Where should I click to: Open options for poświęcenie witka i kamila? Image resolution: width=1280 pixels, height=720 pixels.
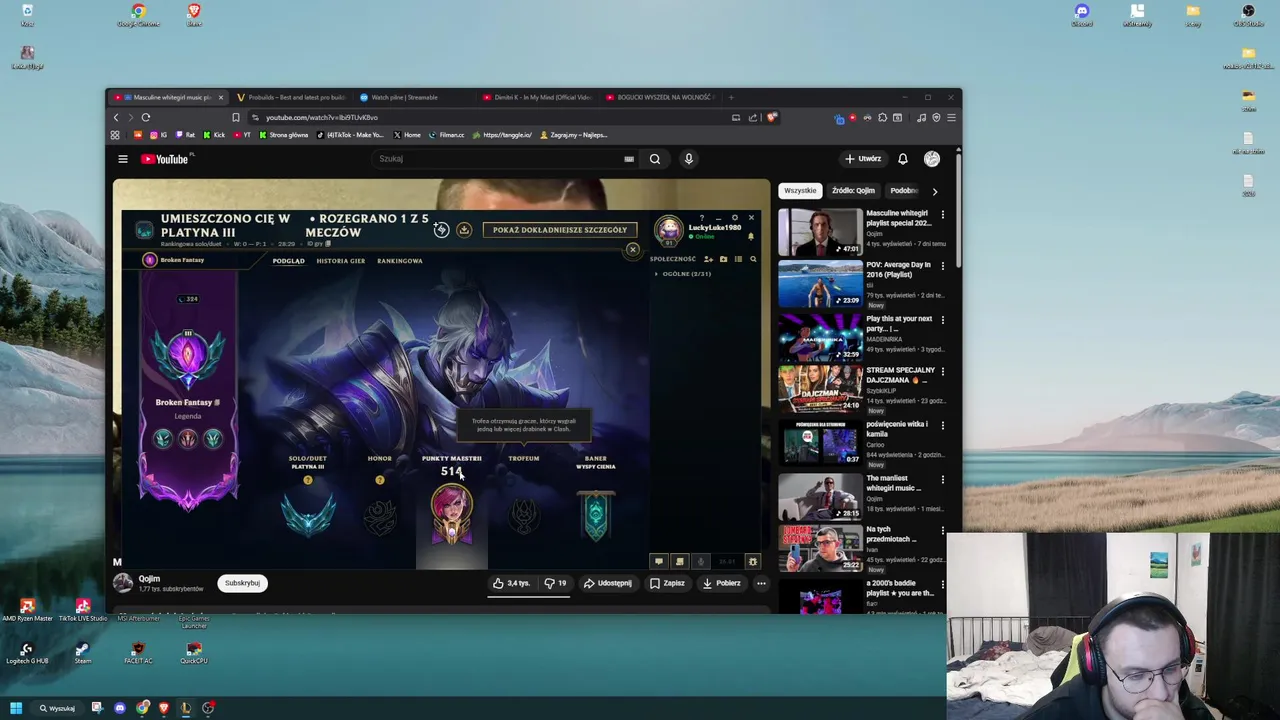click(942, 426)
